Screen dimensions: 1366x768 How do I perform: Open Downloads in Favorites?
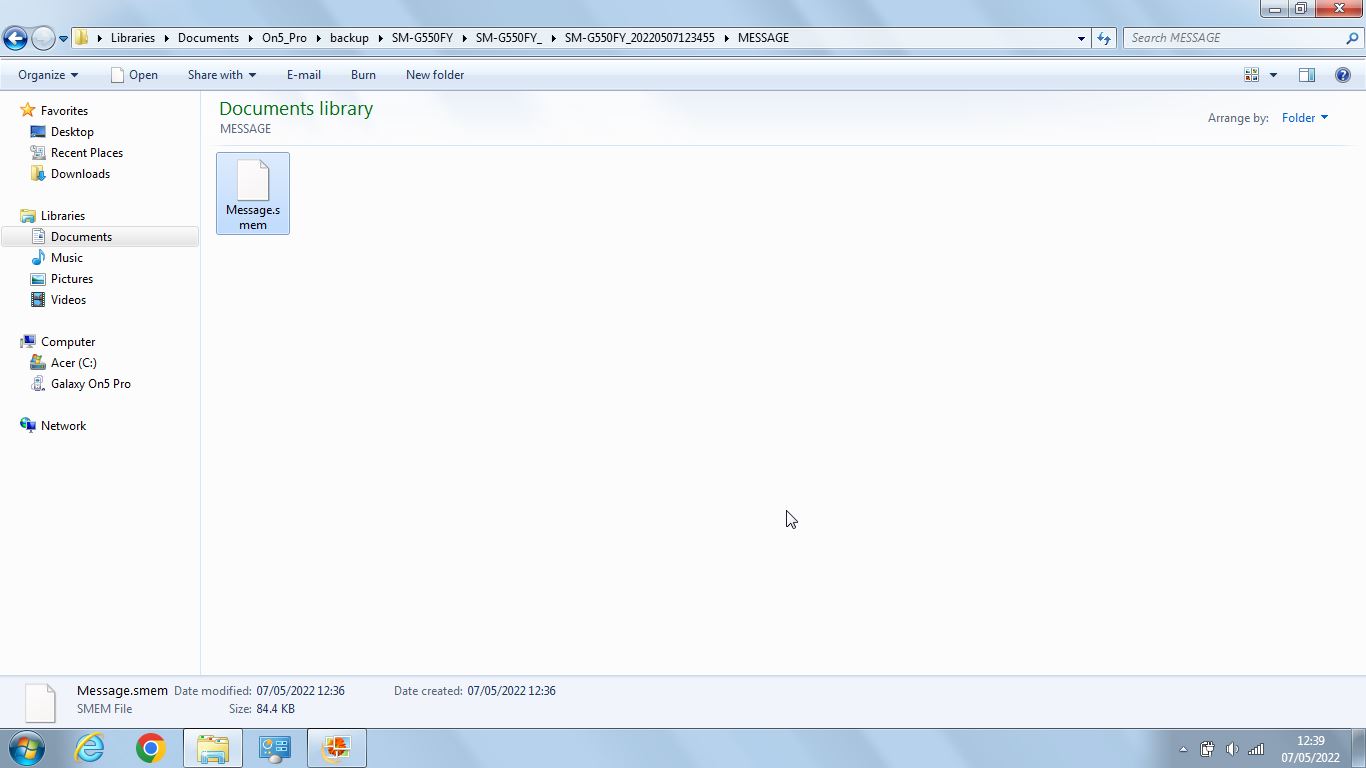pyautogui.click(x=80, y=174)
